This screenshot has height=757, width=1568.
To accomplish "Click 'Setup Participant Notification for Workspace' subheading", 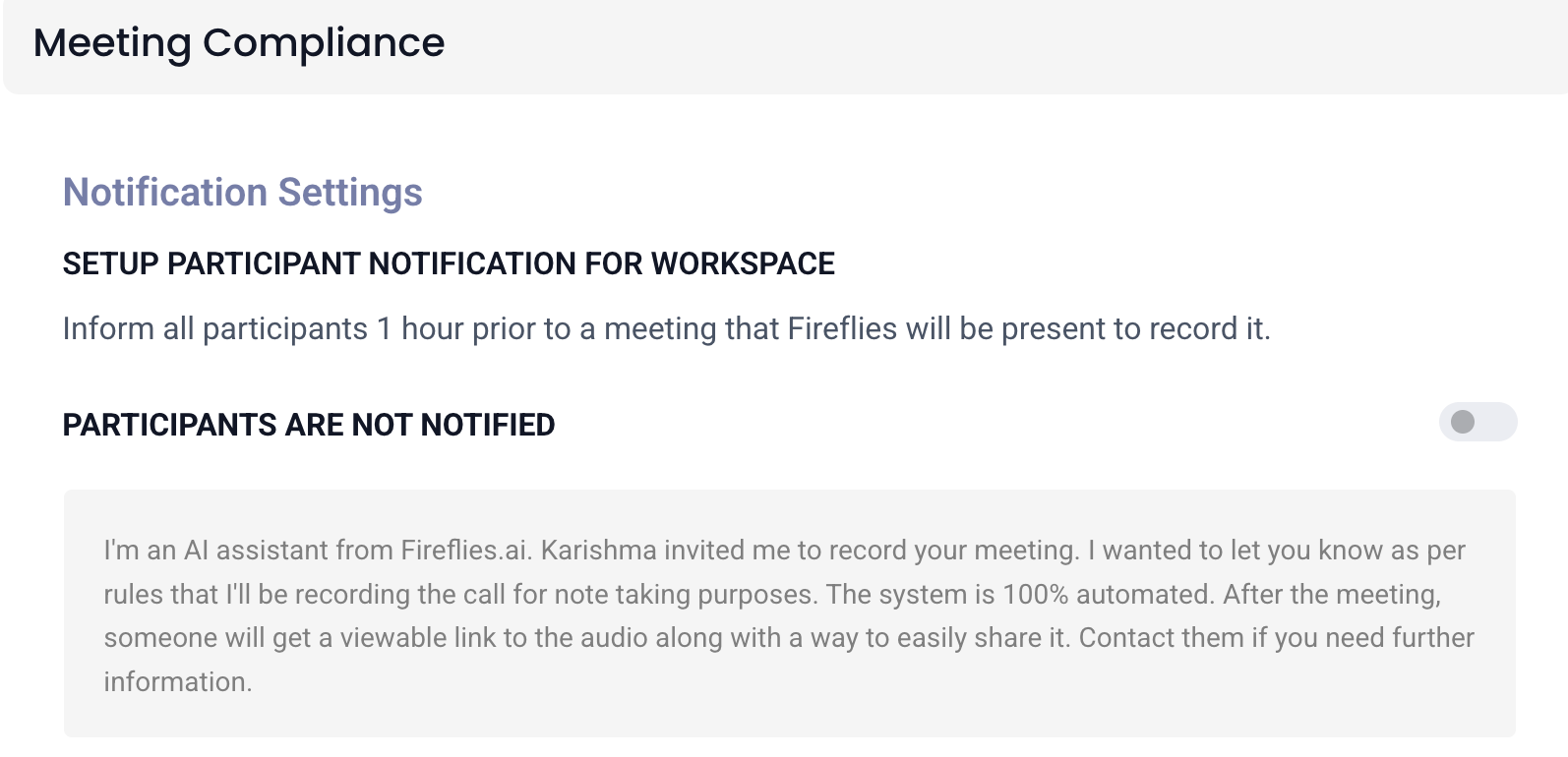I will tap(448, 263).
